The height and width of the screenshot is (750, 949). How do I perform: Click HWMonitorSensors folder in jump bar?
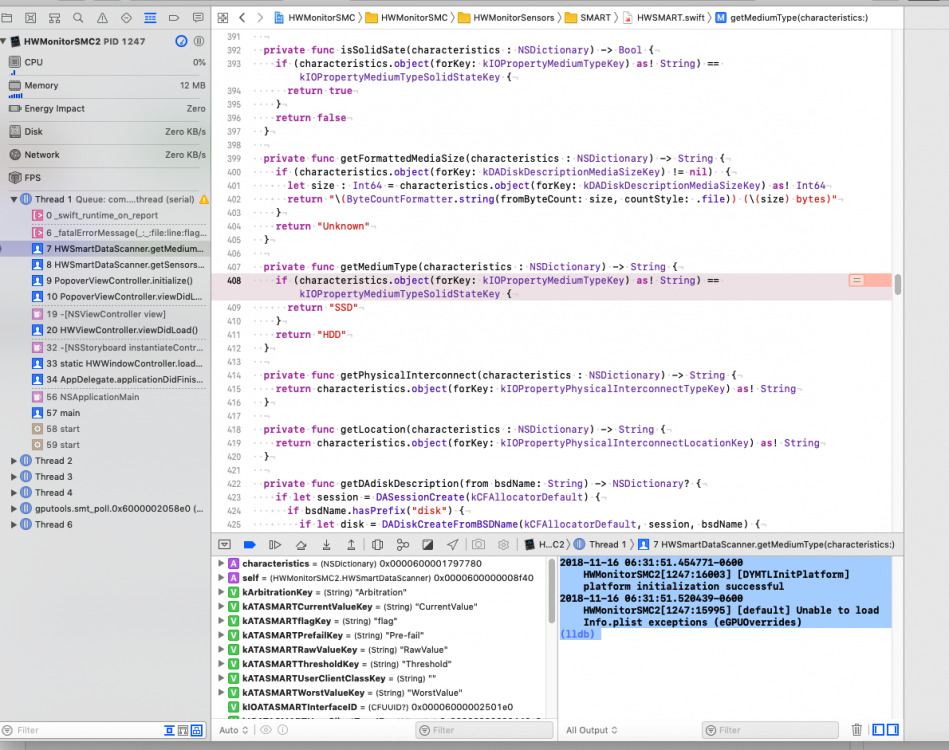point(507,18)
